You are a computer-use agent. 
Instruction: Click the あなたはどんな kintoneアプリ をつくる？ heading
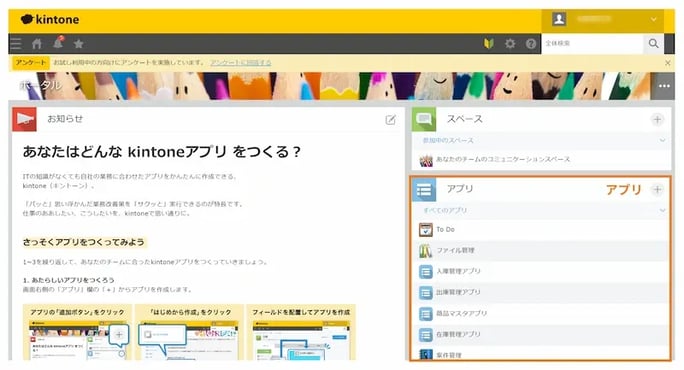click(x=162, y=152)
